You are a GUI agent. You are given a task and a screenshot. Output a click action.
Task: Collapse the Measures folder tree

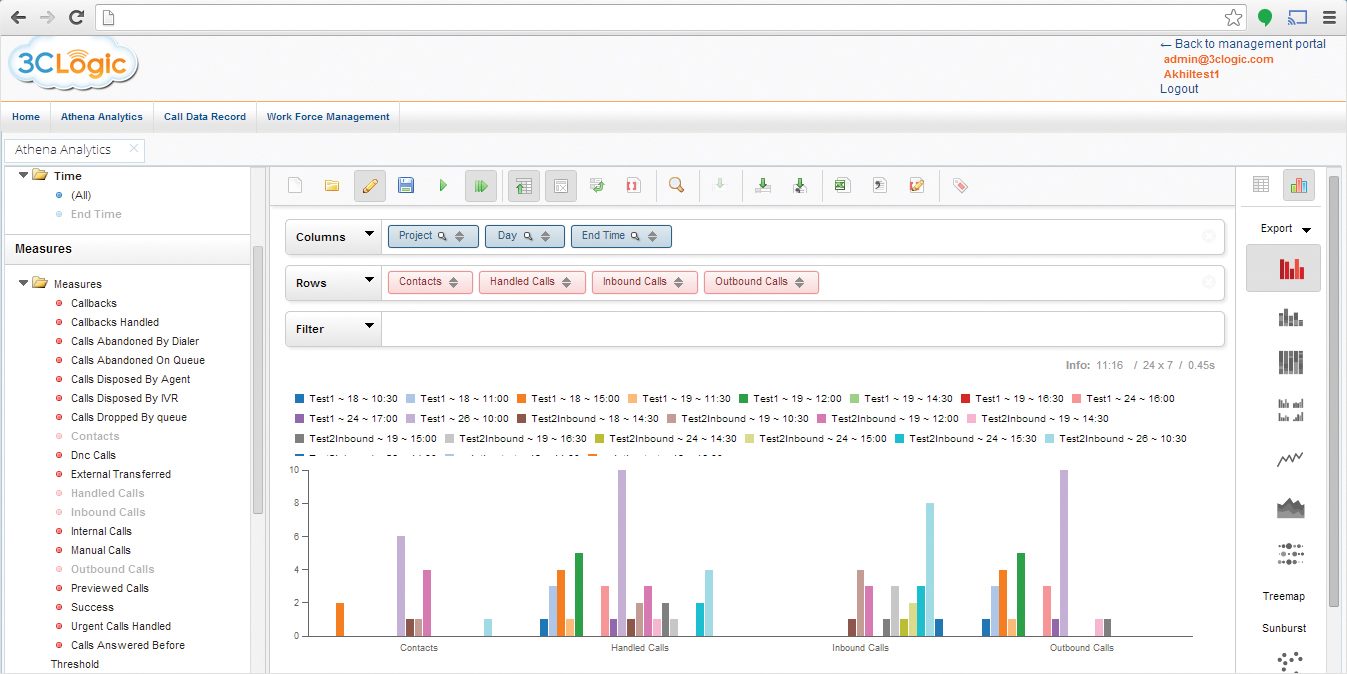coord(24,284)
